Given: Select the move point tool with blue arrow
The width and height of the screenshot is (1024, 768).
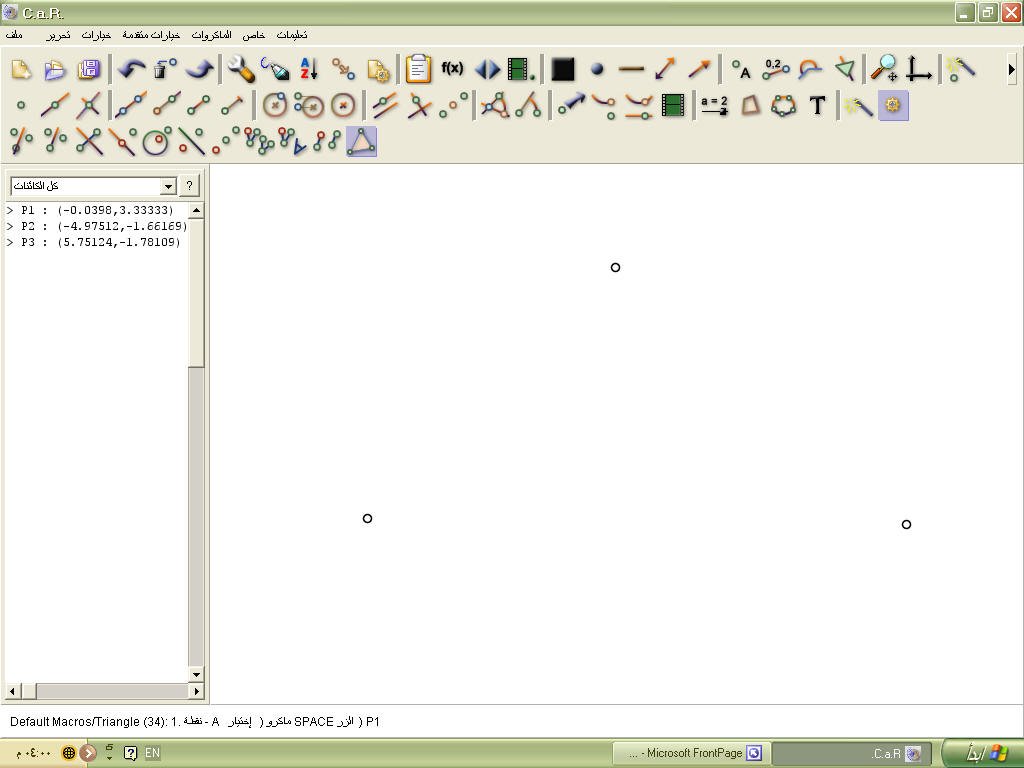Looking at the screenshot, I should point(571,105).
